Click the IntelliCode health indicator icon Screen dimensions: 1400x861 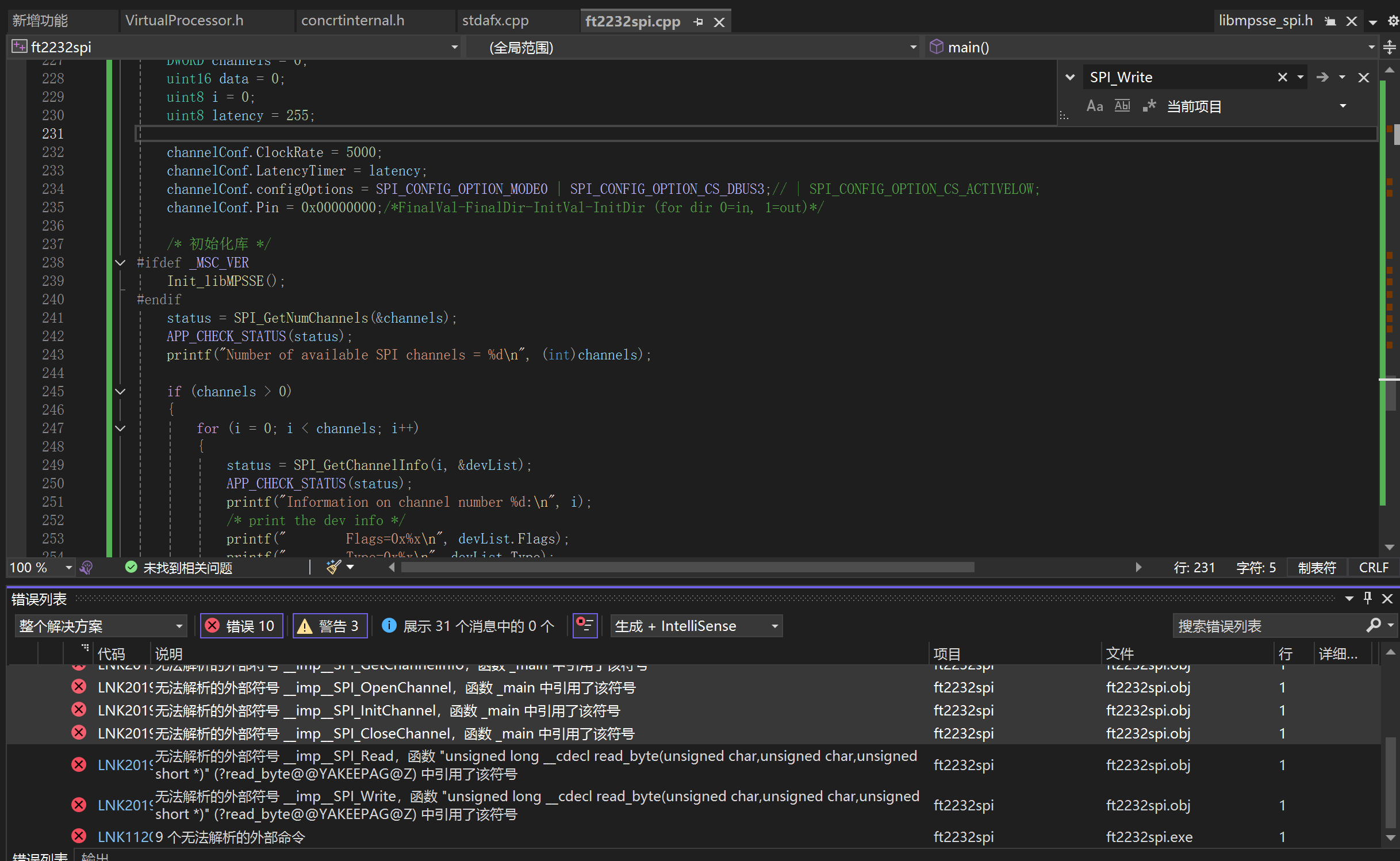click(x=86, y=568)
